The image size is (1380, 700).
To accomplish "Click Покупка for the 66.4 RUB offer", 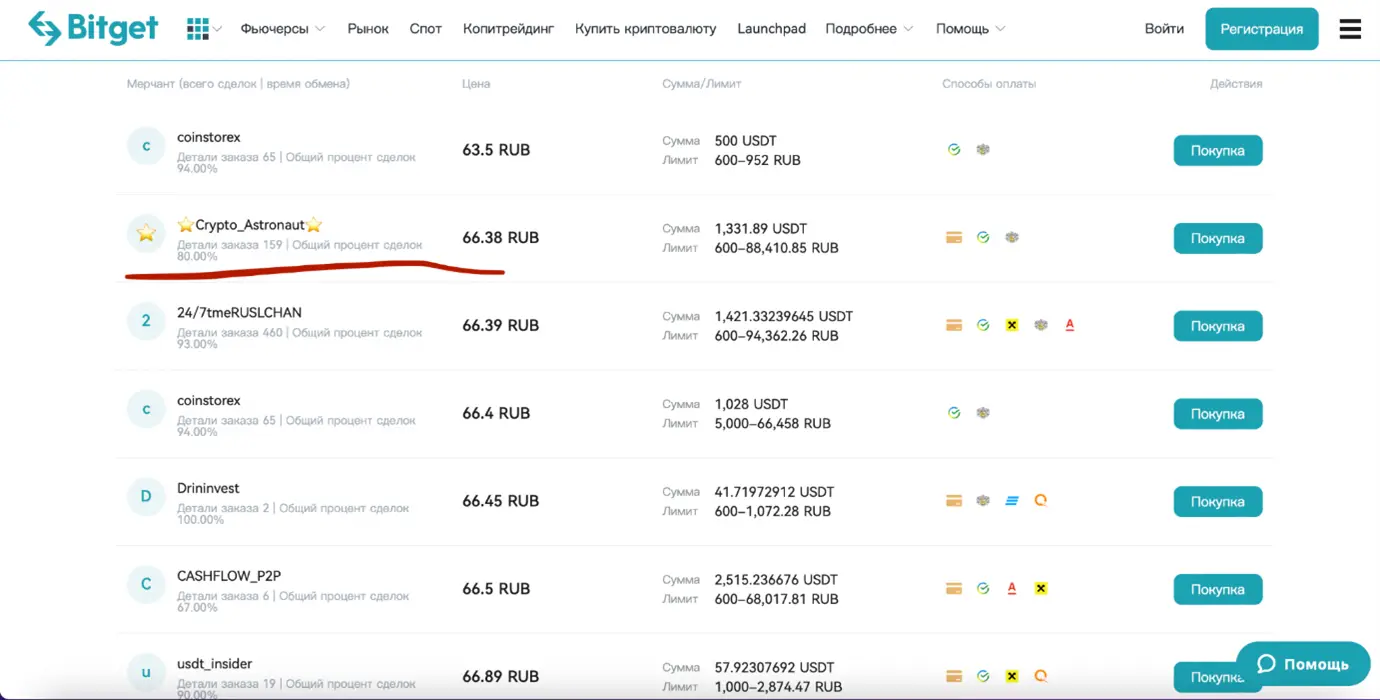I will pyautogui.click(x=1218, y=414).
